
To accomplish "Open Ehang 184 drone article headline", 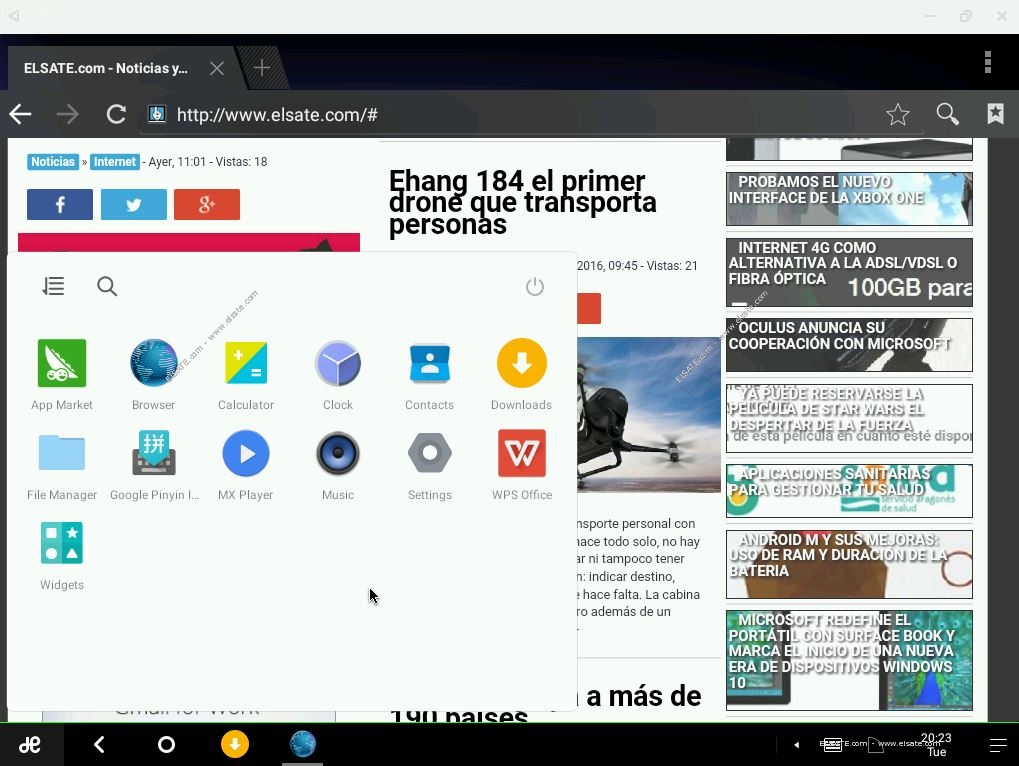I will (x=522, y=202).
